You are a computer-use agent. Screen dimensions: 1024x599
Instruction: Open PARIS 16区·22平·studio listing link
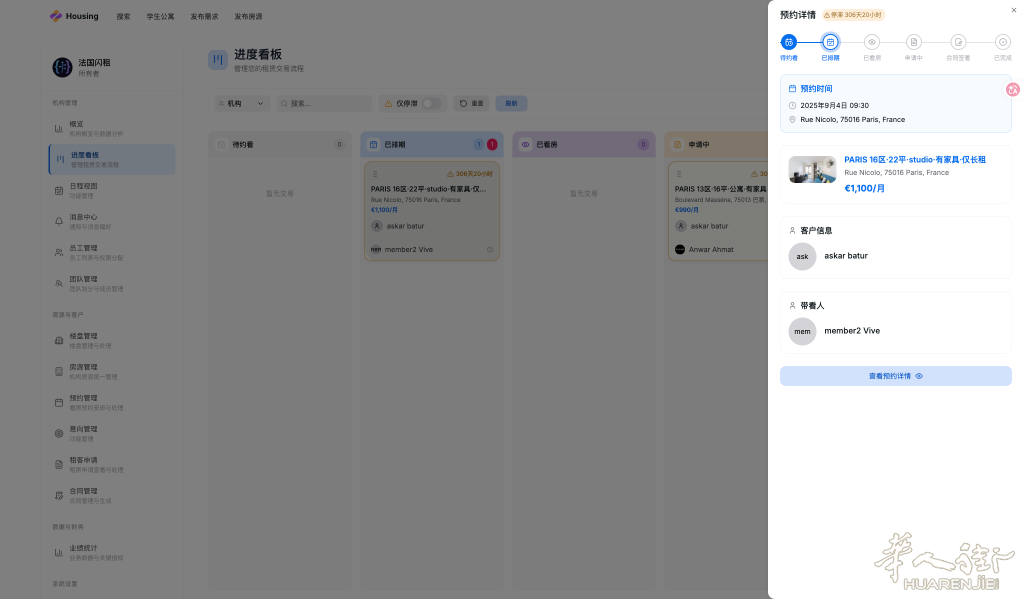[x=914, y=159]
